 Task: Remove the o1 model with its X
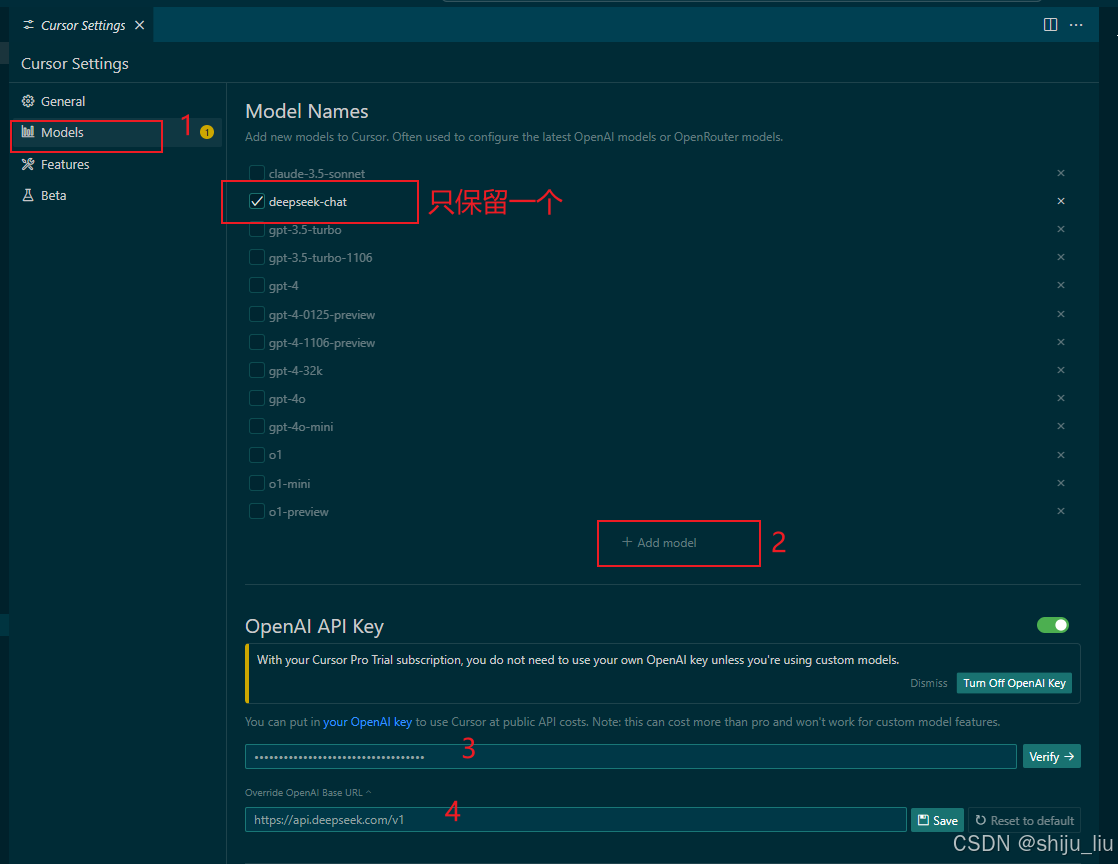[1061, 455]
